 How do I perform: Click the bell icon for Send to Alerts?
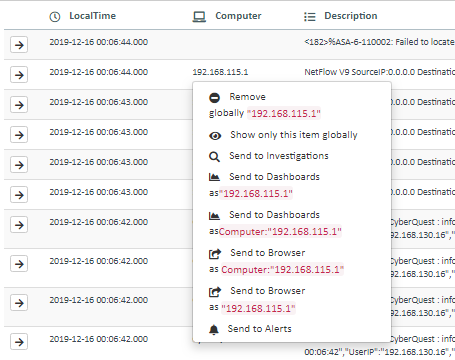(x=214, y=329)
